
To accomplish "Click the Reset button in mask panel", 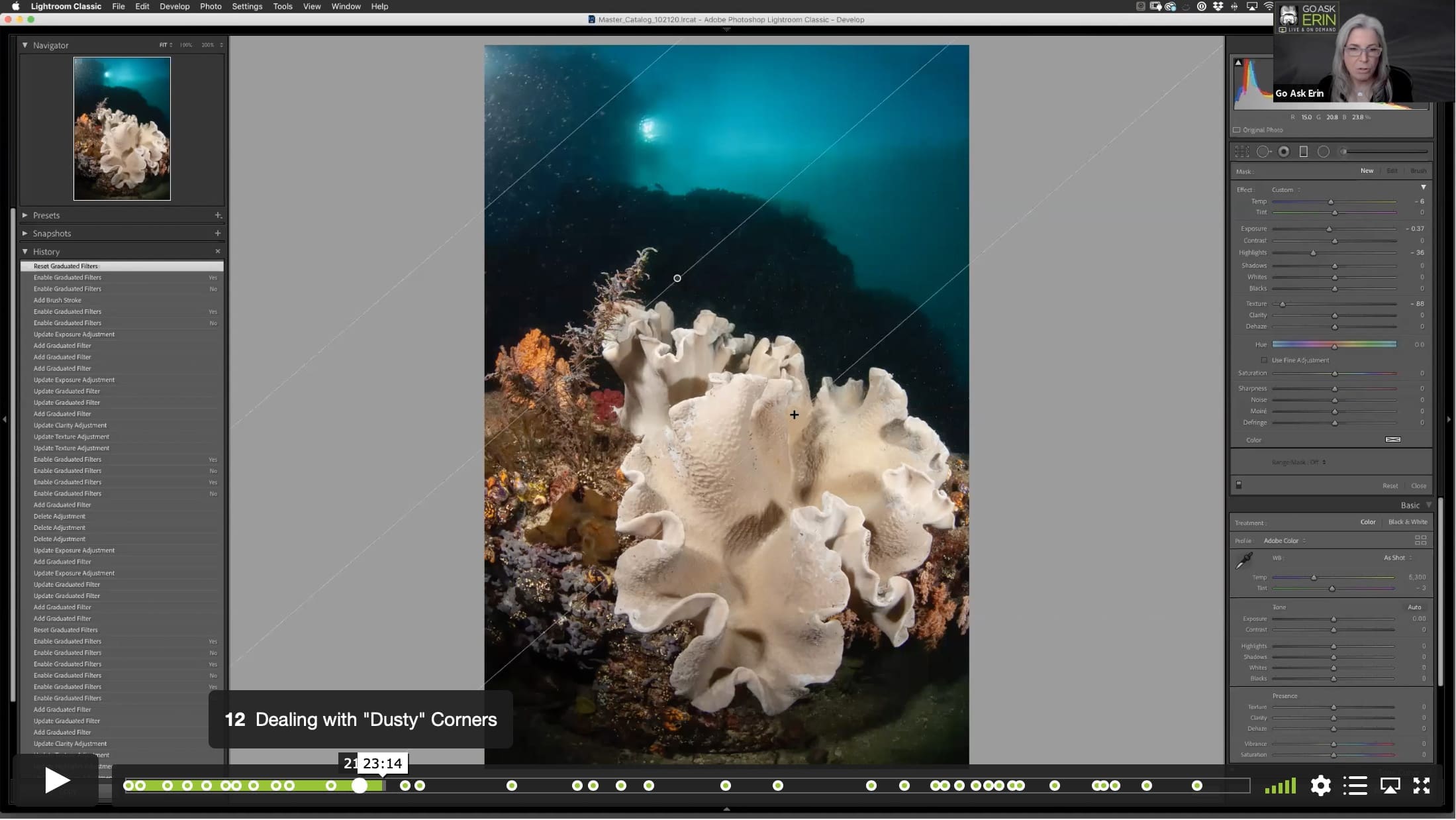I will 1390,486.
